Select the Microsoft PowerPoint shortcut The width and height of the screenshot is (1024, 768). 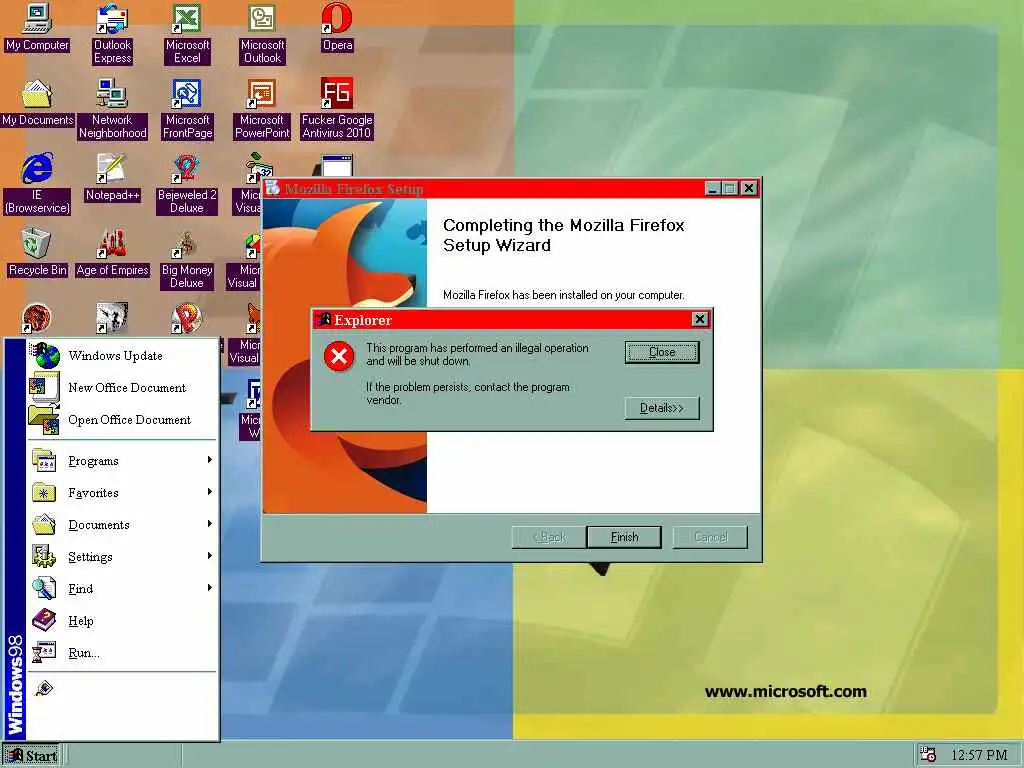click(x=262, y=109)
